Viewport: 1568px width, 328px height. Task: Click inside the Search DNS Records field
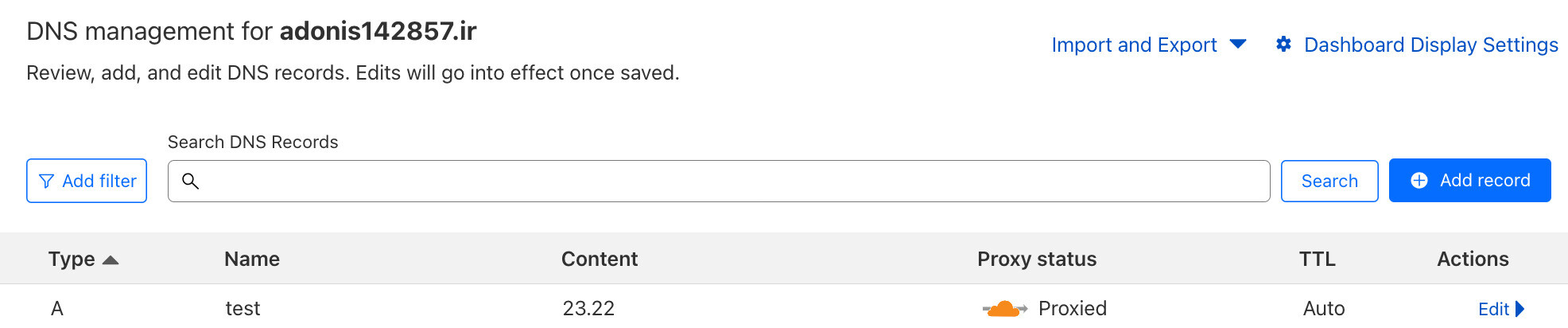click(x=732, y=181)
